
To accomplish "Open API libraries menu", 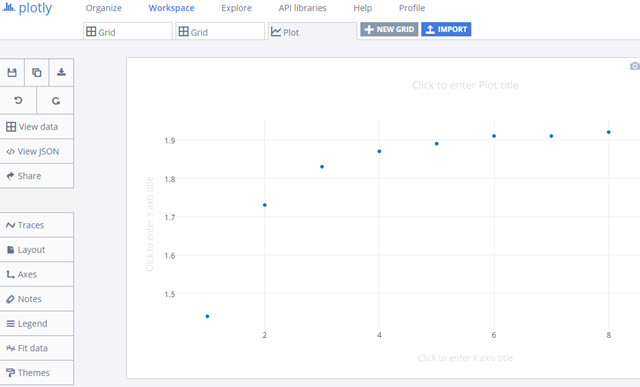I will pyautogui.click(x=302, y=8).
